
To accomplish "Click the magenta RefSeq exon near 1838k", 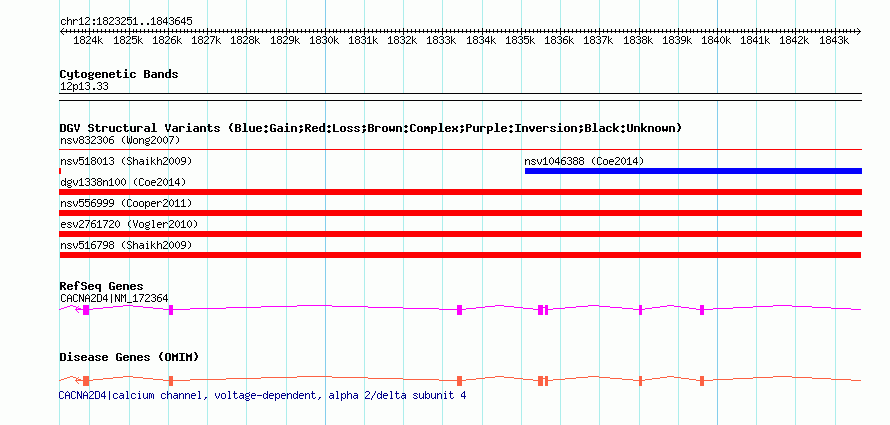I will [x=640, y=310].
